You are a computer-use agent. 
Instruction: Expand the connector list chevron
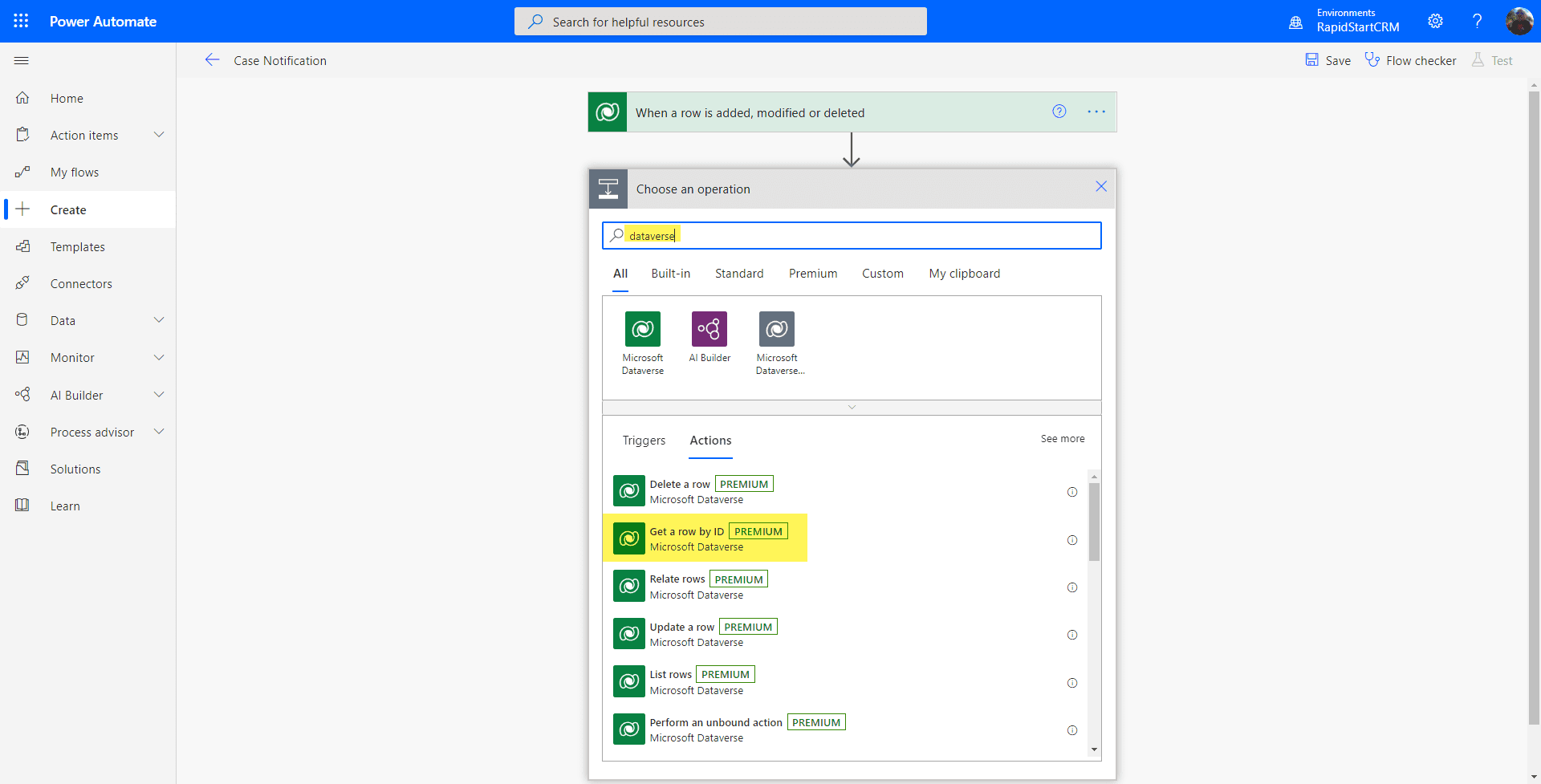pyautogui.click(x=852, y=407)
